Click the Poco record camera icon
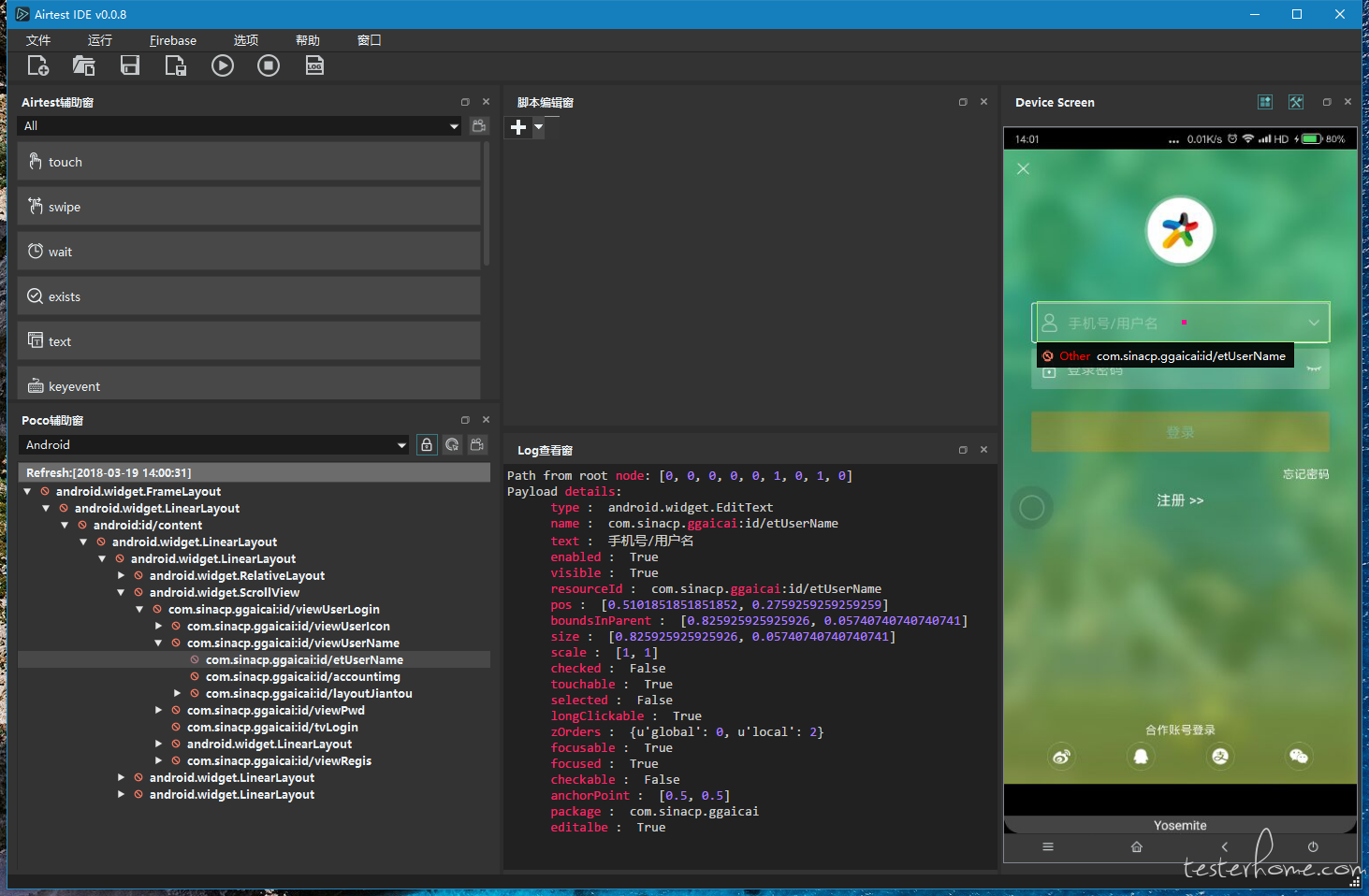 477,445
